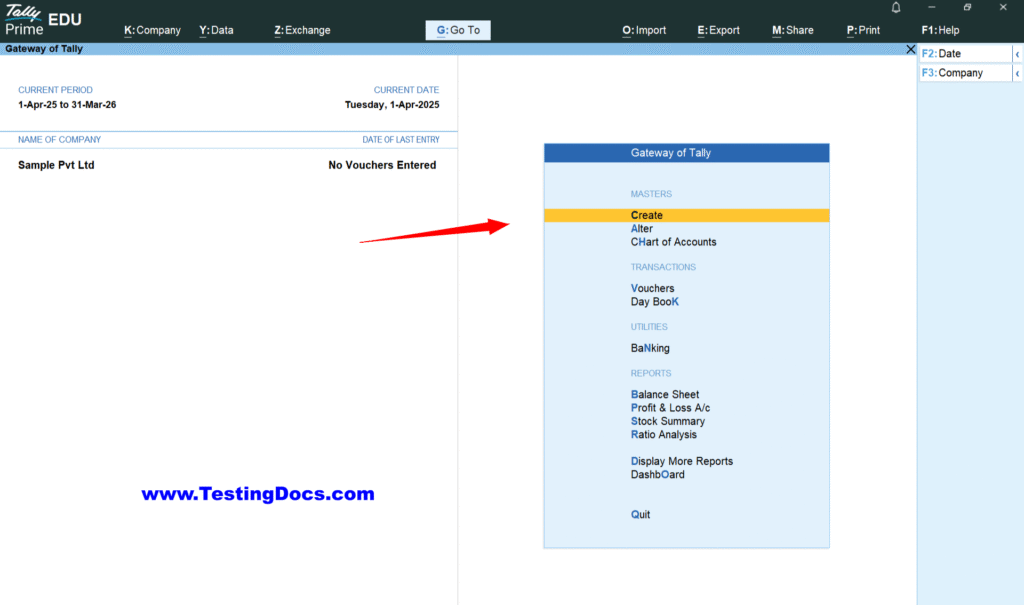Viewport: 1024px width, 605px height.
Task: Collapse the F3:Company panel chevron
Action: coord(1019,72)
